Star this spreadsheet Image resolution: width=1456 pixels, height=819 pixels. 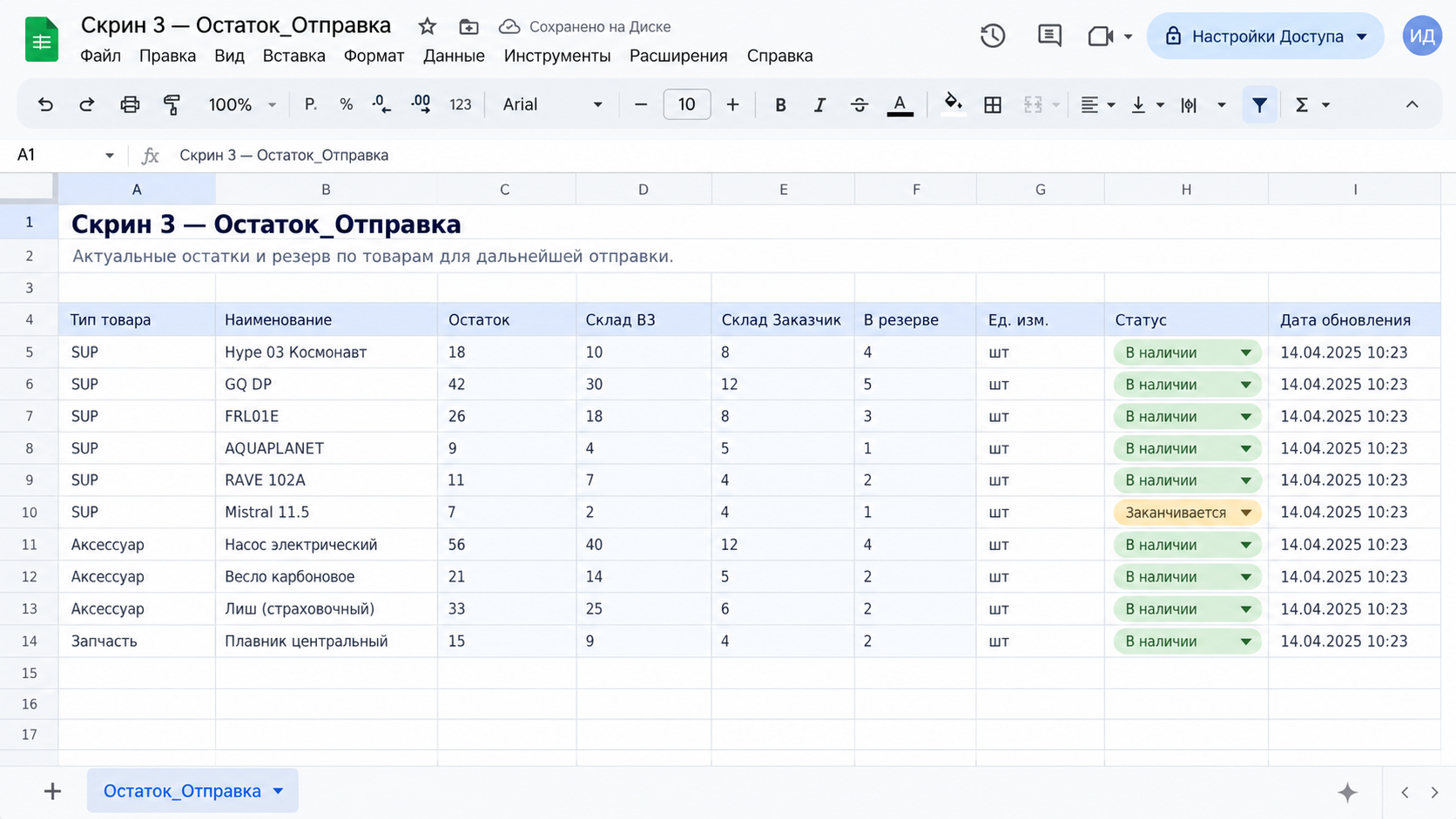coord(427,26)
